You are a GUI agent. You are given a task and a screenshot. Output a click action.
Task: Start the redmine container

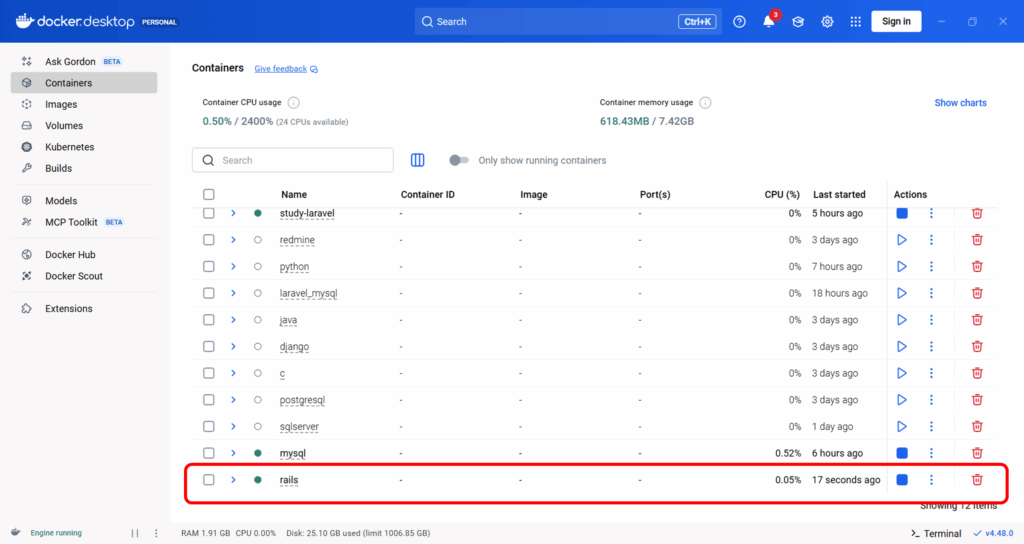coord(901,240)
